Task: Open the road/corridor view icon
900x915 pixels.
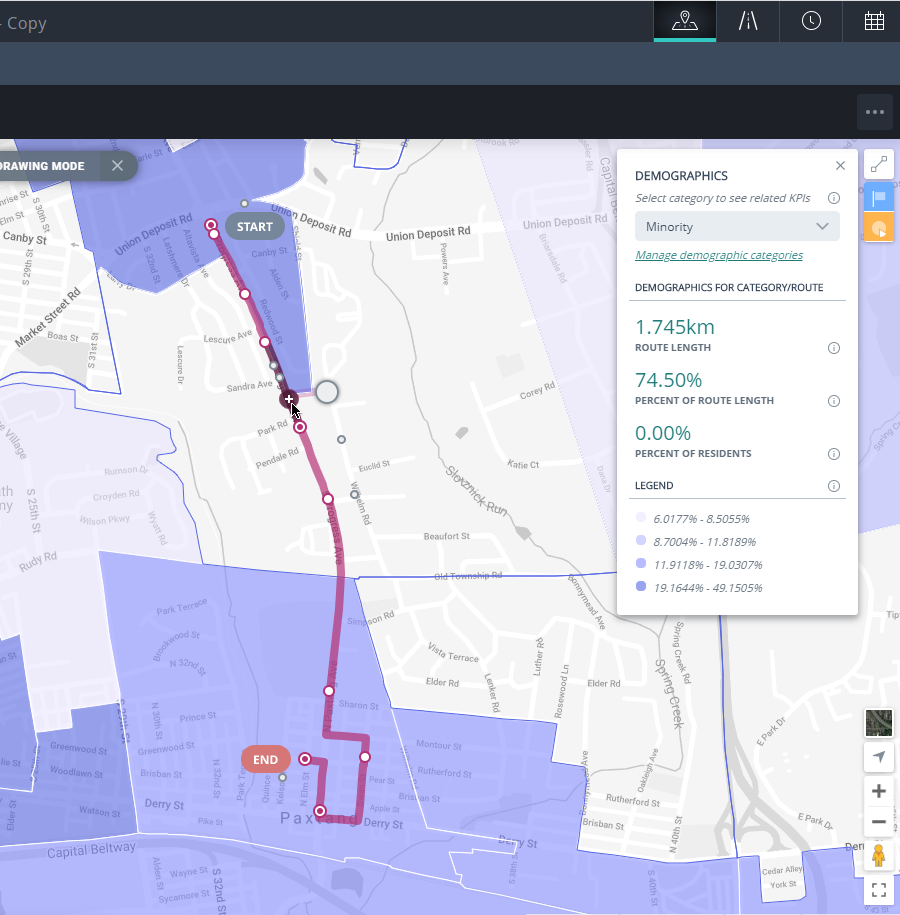Action: (748, 21)
